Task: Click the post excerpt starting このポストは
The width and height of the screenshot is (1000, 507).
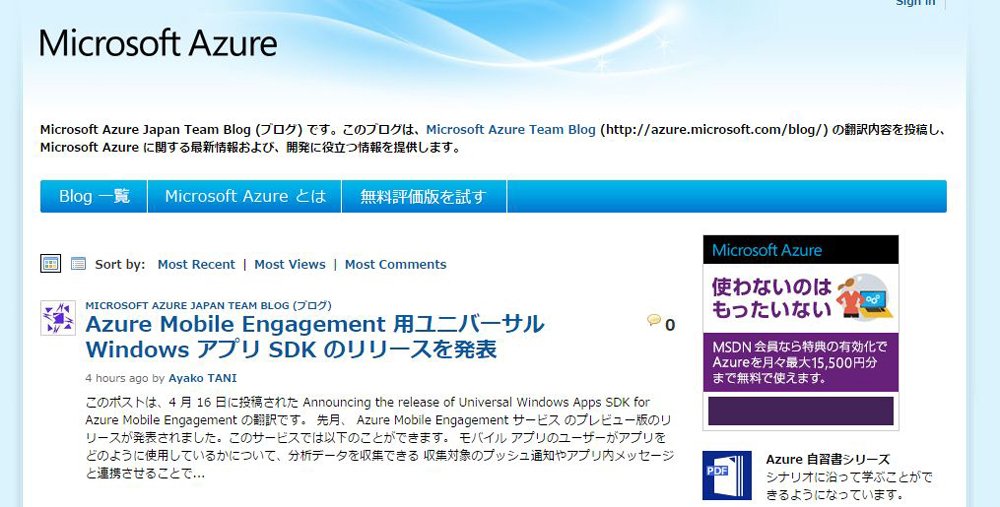Action: tap(379, 438)
